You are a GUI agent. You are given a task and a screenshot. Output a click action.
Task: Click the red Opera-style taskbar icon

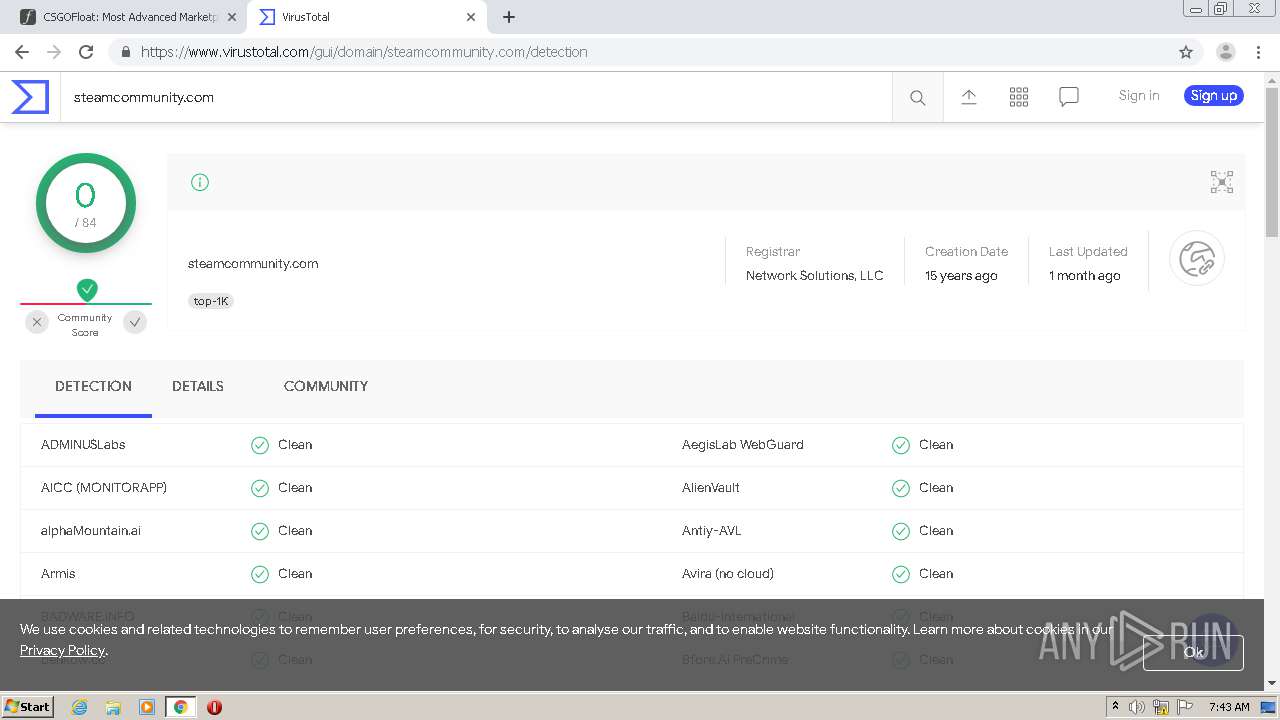pos(214,707)
